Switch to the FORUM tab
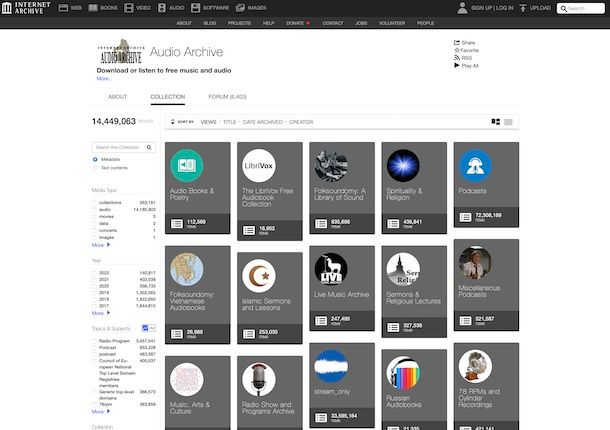Image resolution: width=610 pixels, height=430 pixels. [227, 97]
